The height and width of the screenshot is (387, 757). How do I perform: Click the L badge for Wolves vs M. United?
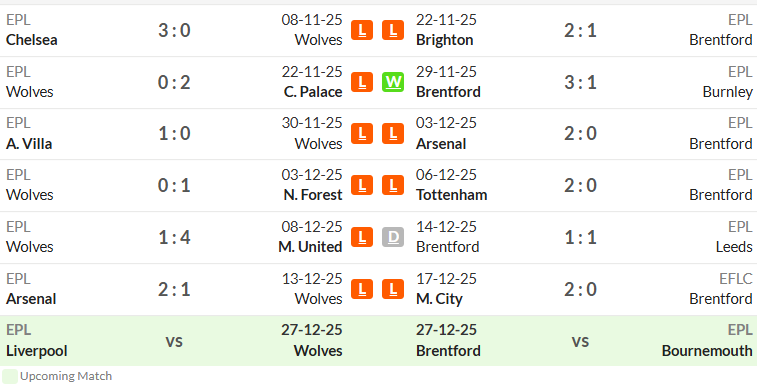362,237
